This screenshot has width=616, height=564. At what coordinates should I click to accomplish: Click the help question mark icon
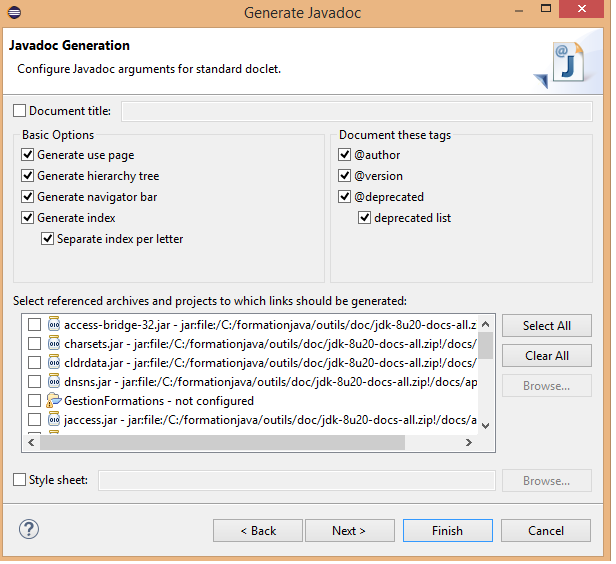[29, 530]
